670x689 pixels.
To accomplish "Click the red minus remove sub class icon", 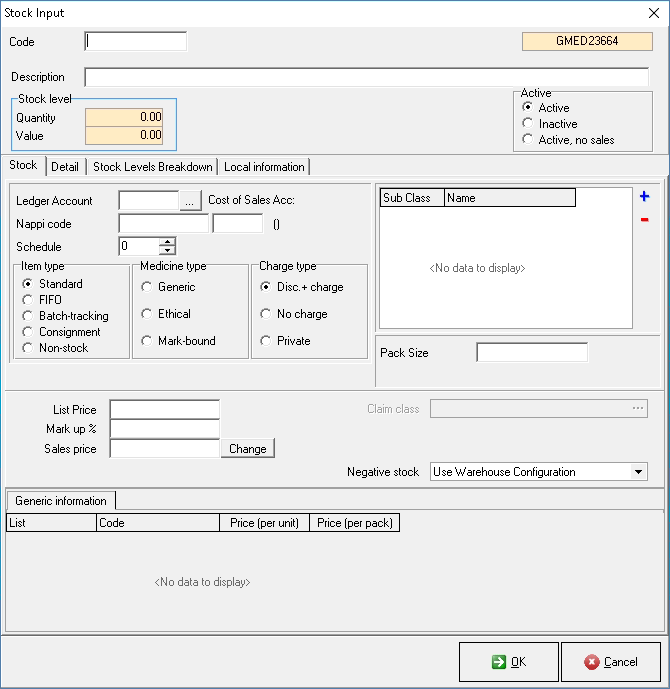I will [x=644, y=220].
